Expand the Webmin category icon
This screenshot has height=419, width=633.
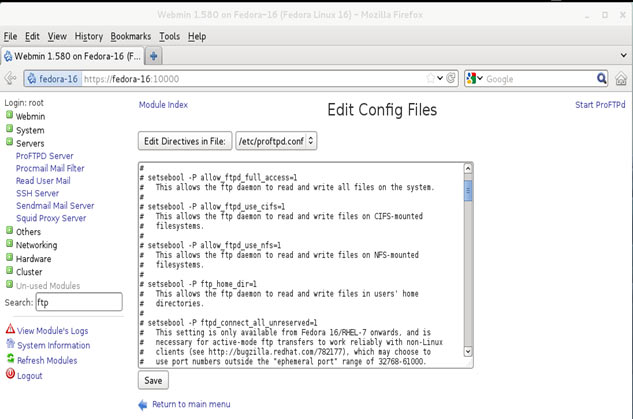click(9, 115)
